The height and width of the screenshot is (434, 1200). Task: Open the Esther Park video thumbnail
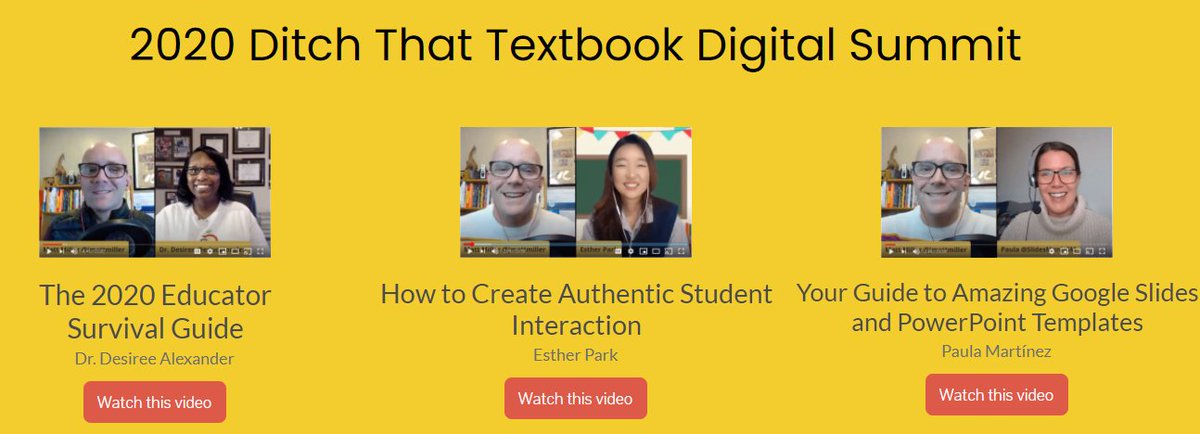(x=576, y=192)
